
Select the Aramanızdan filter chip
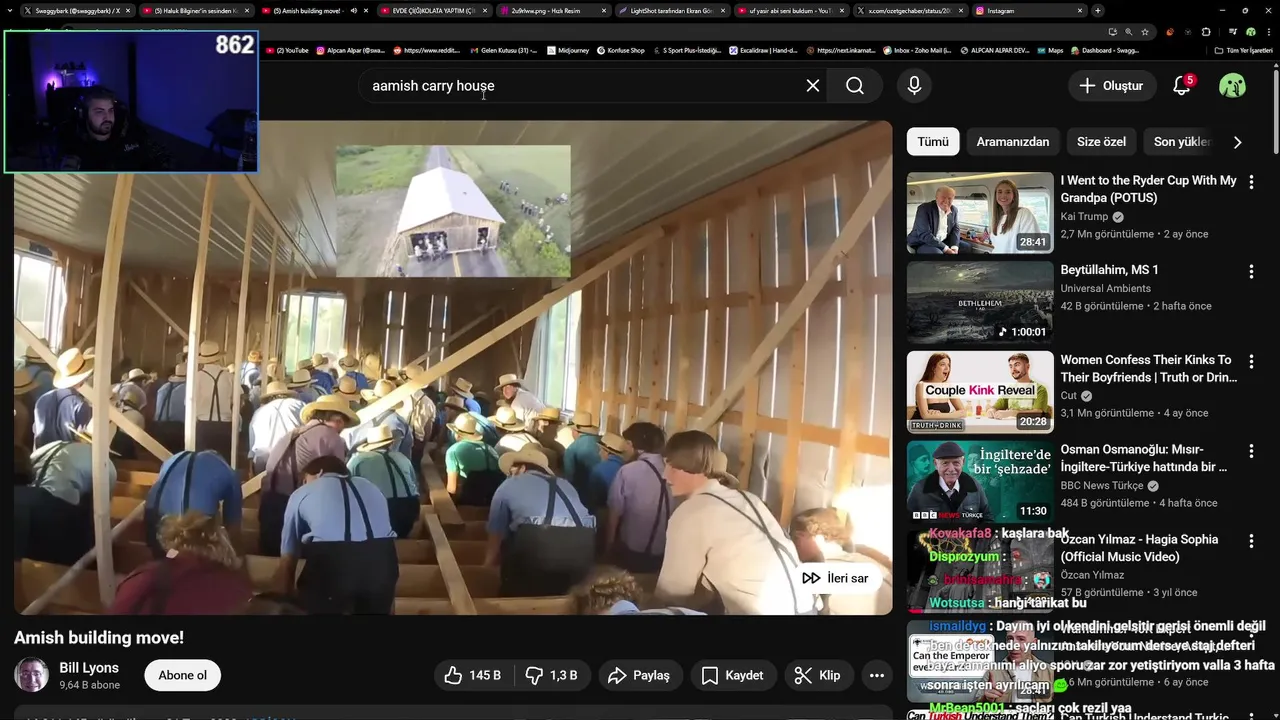tap(1013, 142)
